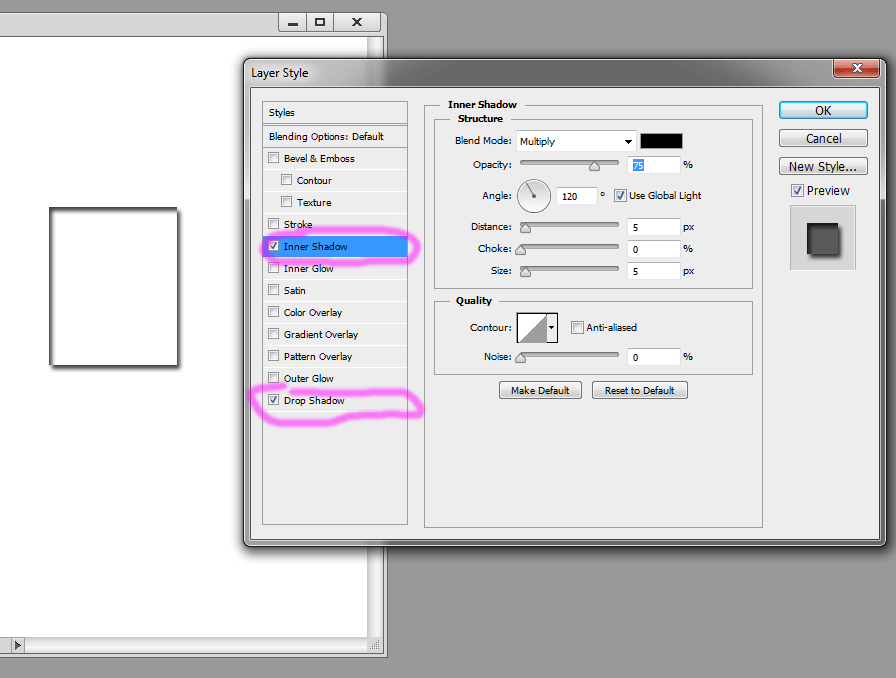
Task: Click the Size value field
Action: [654, 271]
